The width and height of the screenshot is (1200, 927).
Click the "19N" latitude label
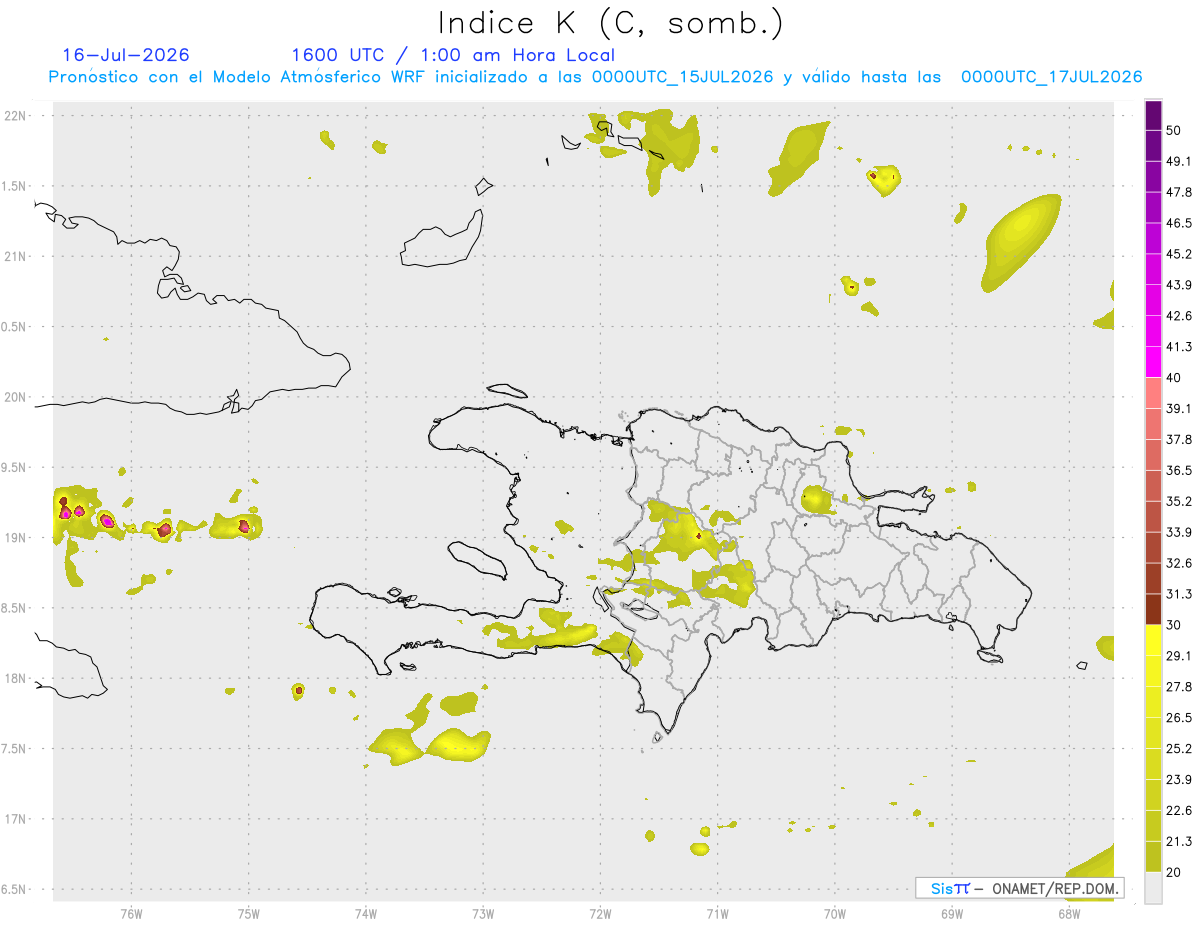(17, 537)
